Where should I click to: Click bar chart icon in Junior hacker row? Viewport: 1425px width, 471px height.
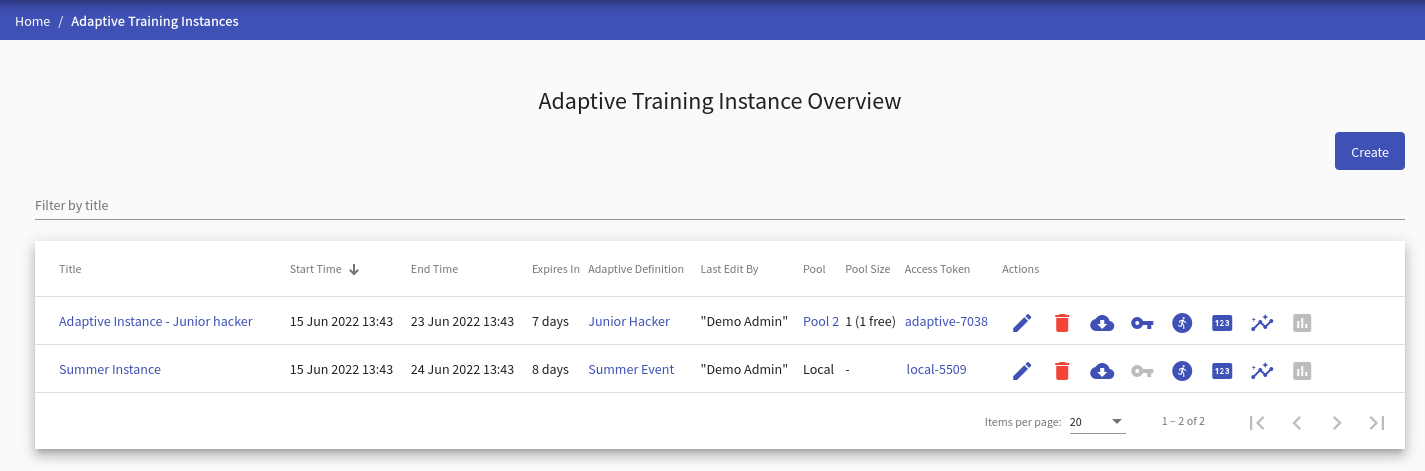point(1302,322)
